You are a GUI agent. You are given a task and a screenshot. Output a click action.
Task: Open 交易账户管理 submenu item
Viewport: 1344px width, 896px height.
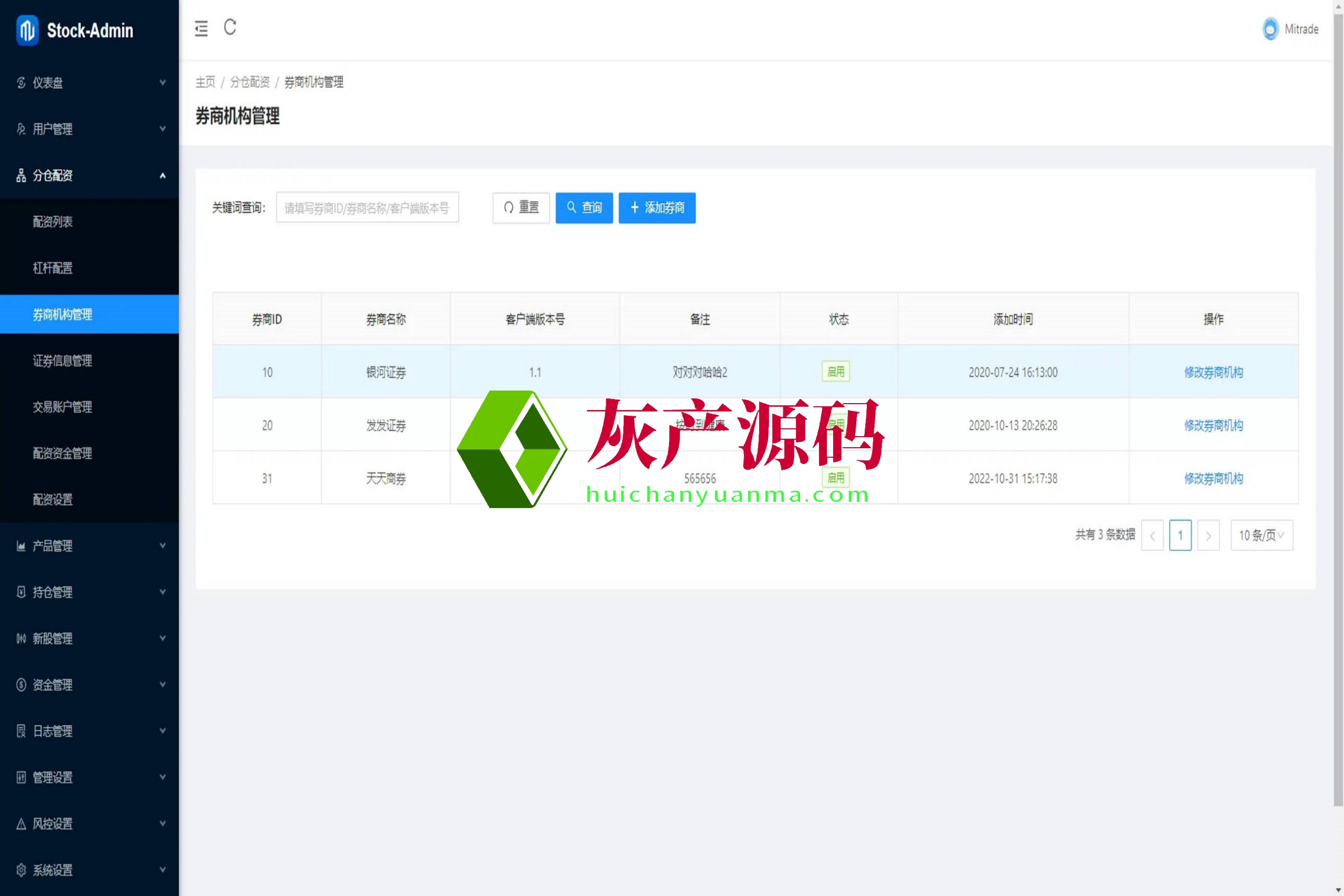coord(62,407)
